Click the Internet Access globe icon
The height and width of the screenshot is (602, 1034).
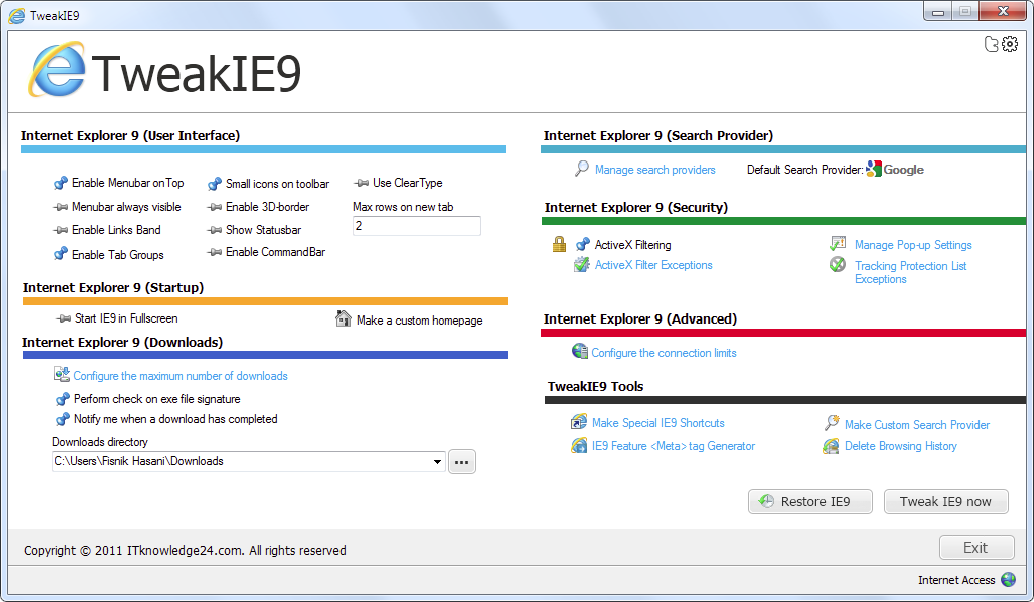click(x=1008, y=580)
